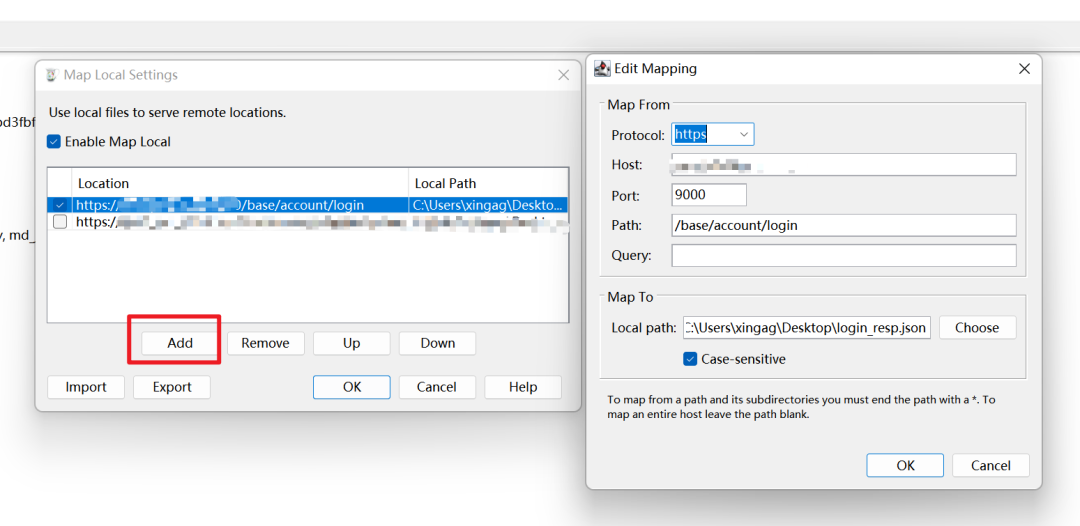Toggle the checked login mapping row checkbox
This screenshot has width=1080, height=526.
coord(60,204)
